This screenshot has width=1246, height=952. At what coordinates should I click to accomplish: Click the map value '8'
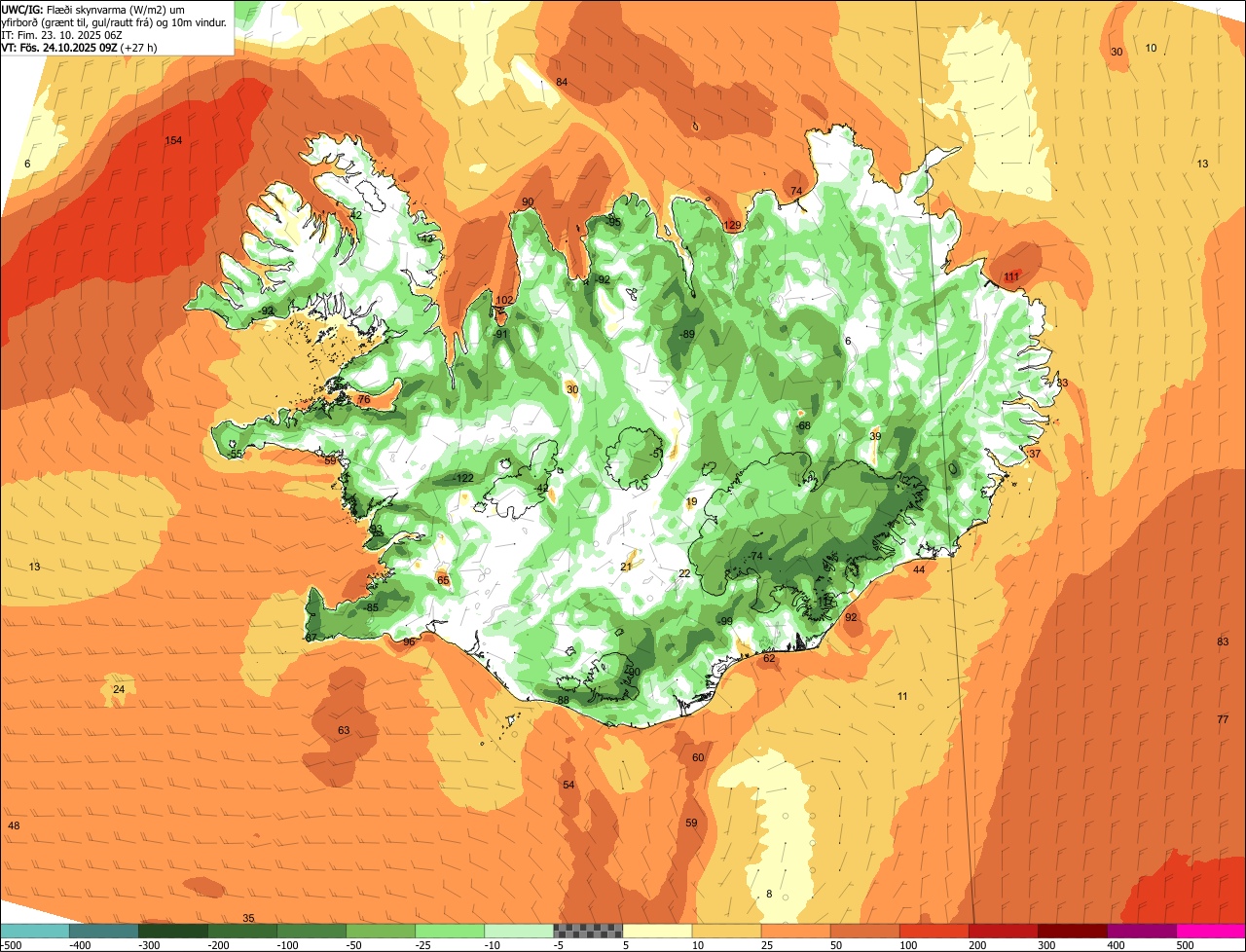769,894
